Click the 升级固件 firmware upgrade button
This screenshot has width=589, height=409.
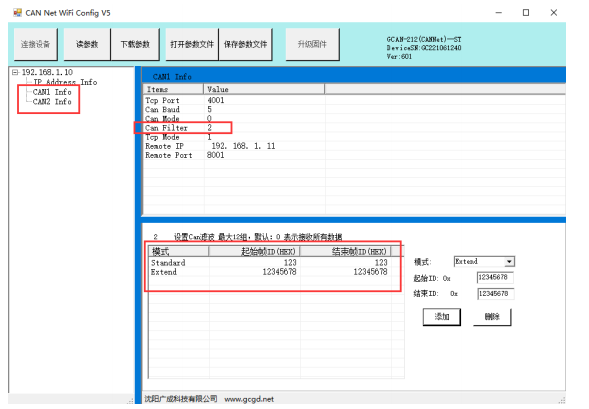(x=312, y=44)
